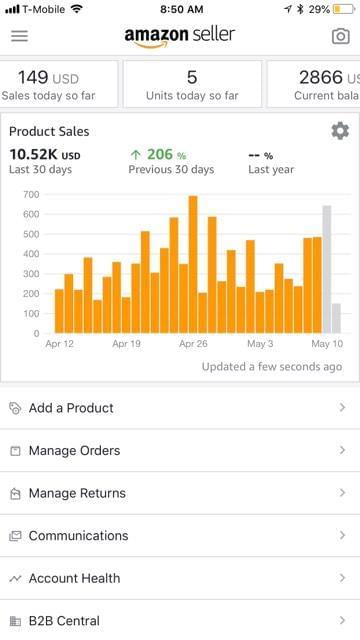Expand Account Health chevron
This screenshot has height=640, width=360.
342,578
